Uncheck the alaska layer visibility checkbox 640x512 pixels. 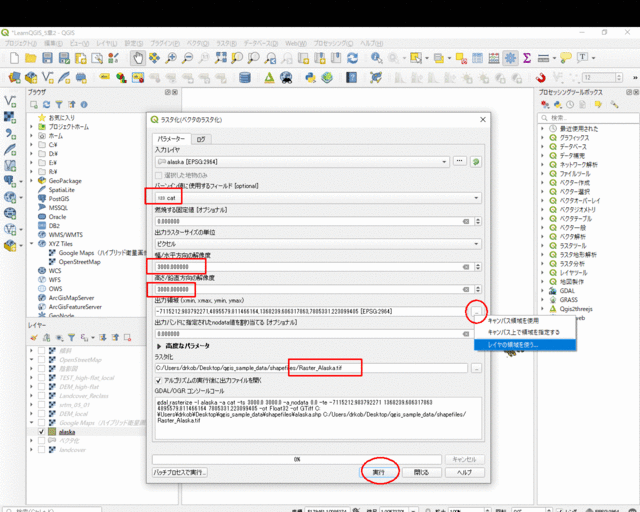(x=41, y=432)
